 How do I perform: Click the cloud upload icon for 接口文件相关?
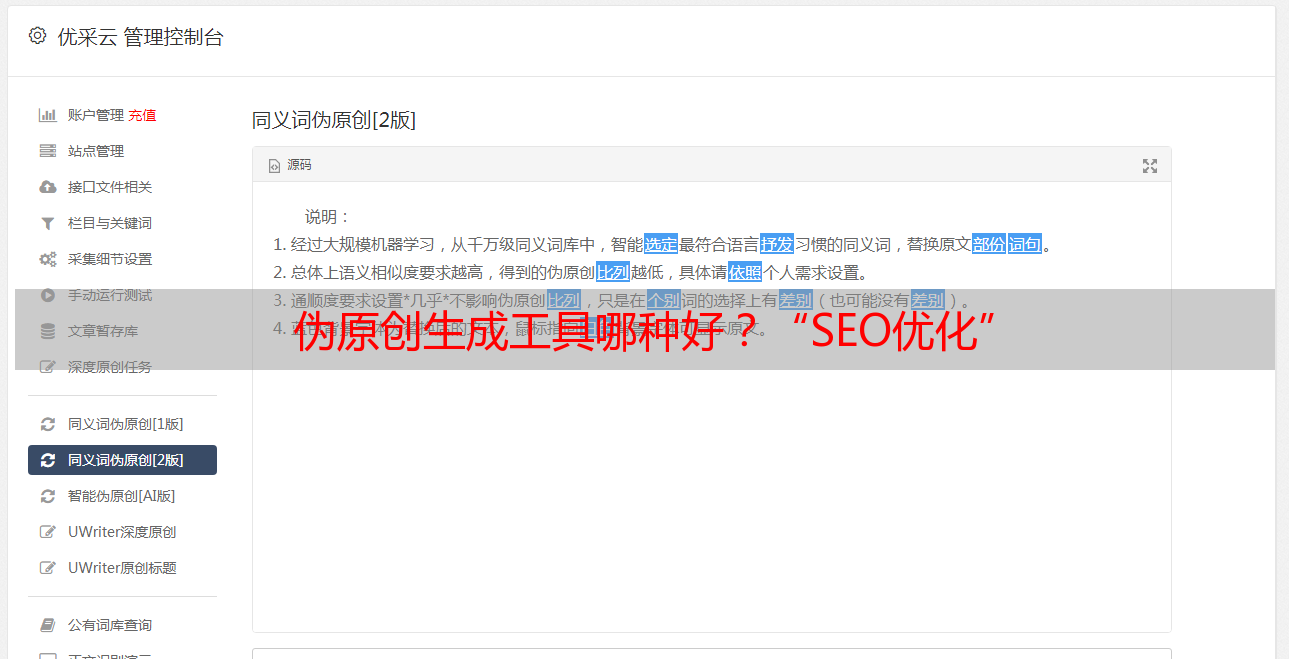tap(47, 187)
